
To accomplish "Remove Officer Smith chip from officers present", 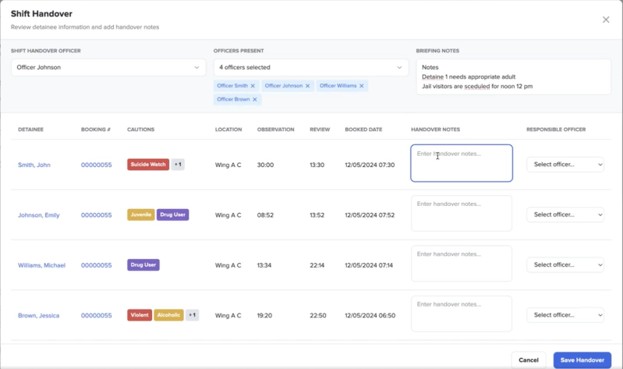I will tap(253, 86).
